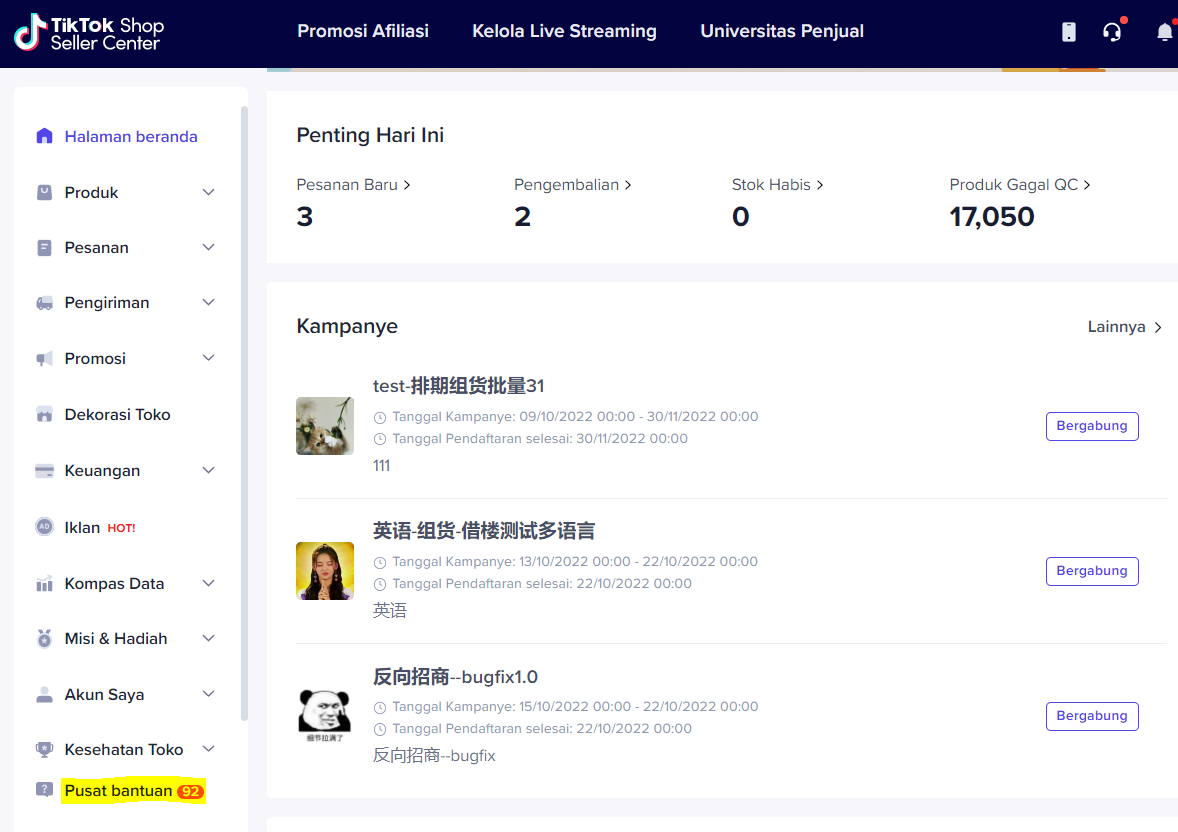Open the headset customer support icon
Screen dimensions: 1178x832
point(1112,32)
